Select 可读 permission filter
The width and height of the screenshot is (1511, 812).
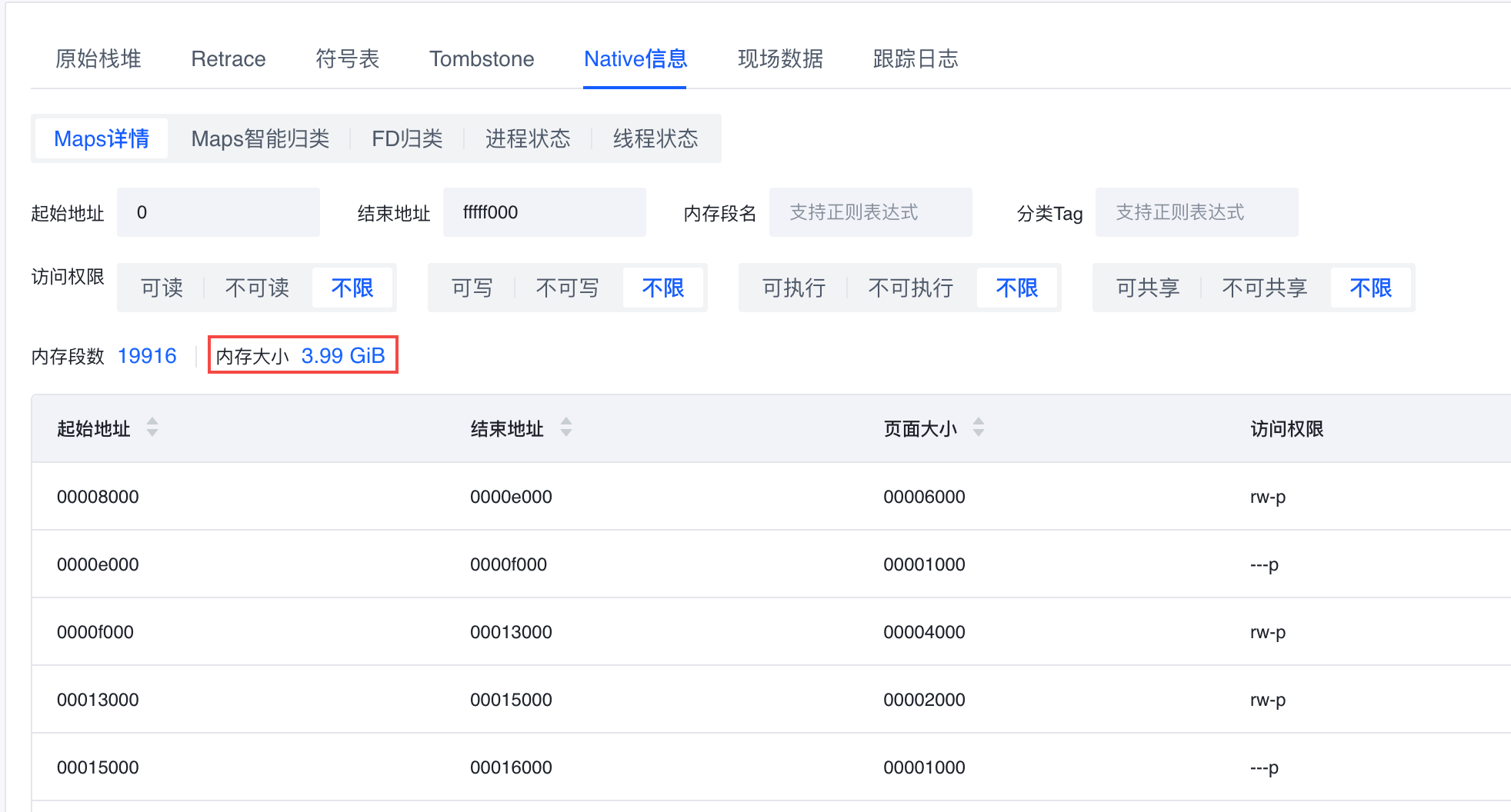pos(162,288)
